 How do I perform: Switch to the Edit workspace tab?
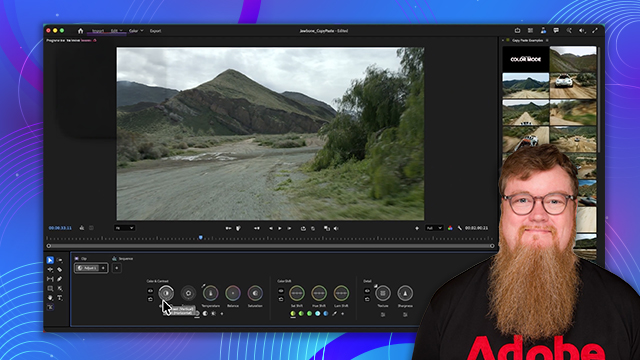tap(114, 31)
